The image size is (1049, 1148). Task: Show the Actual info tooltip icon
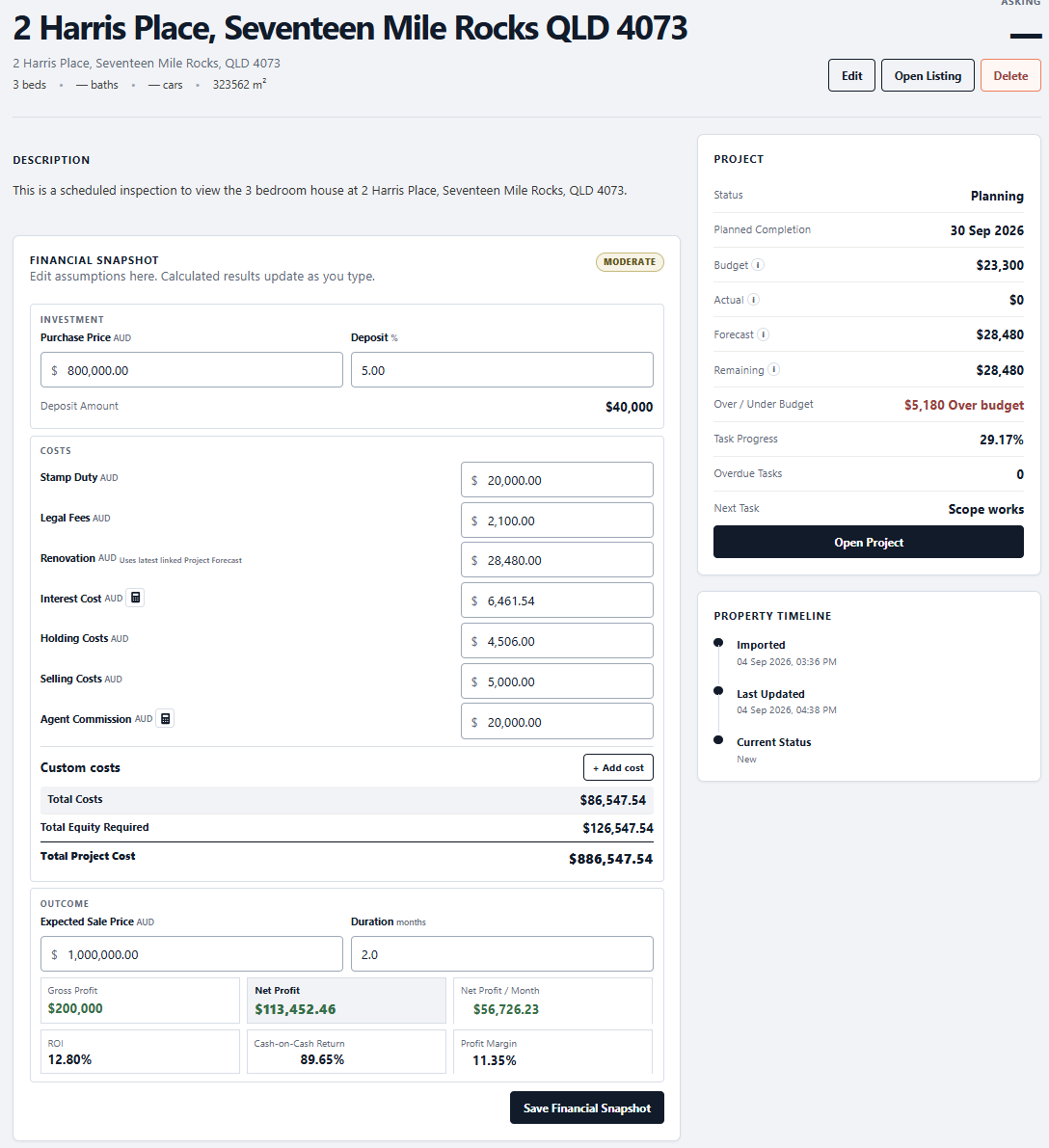pos(753,300)
